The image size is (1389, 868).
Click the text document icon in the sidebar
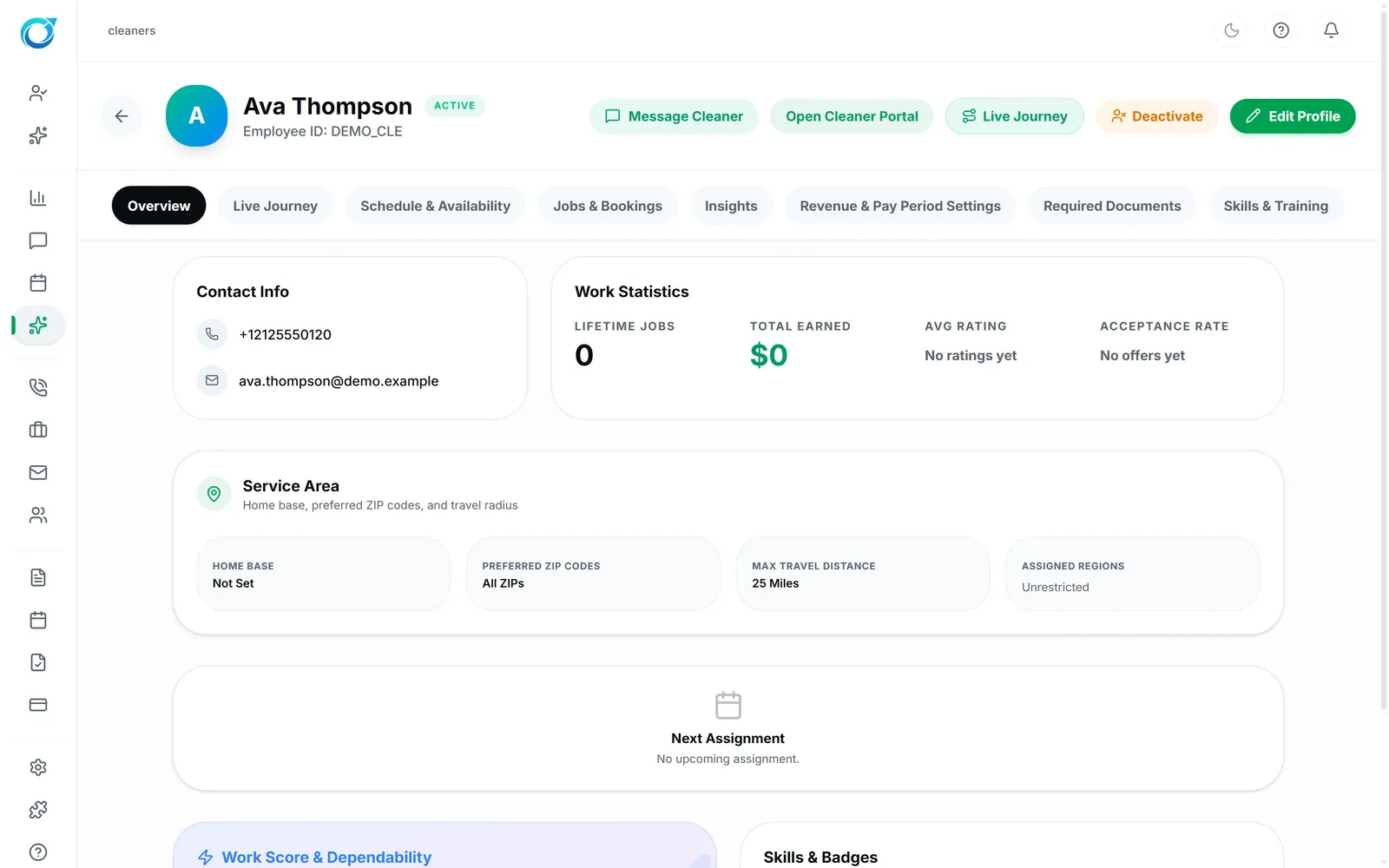click(38, 577)
